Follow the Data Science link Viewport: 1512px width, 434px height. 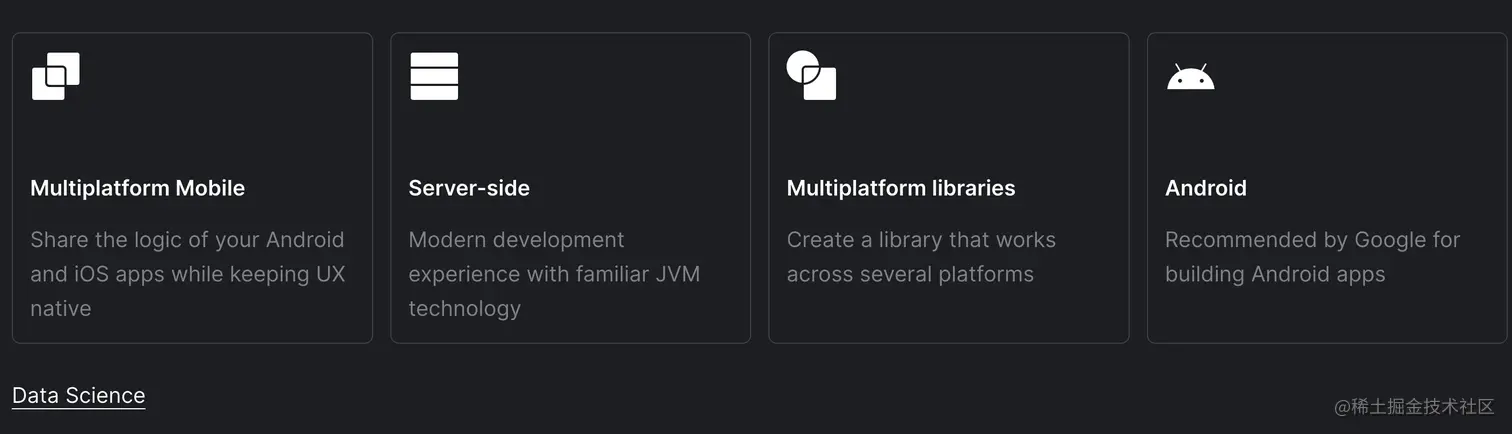pyautogui.click(x=79, y=396)
